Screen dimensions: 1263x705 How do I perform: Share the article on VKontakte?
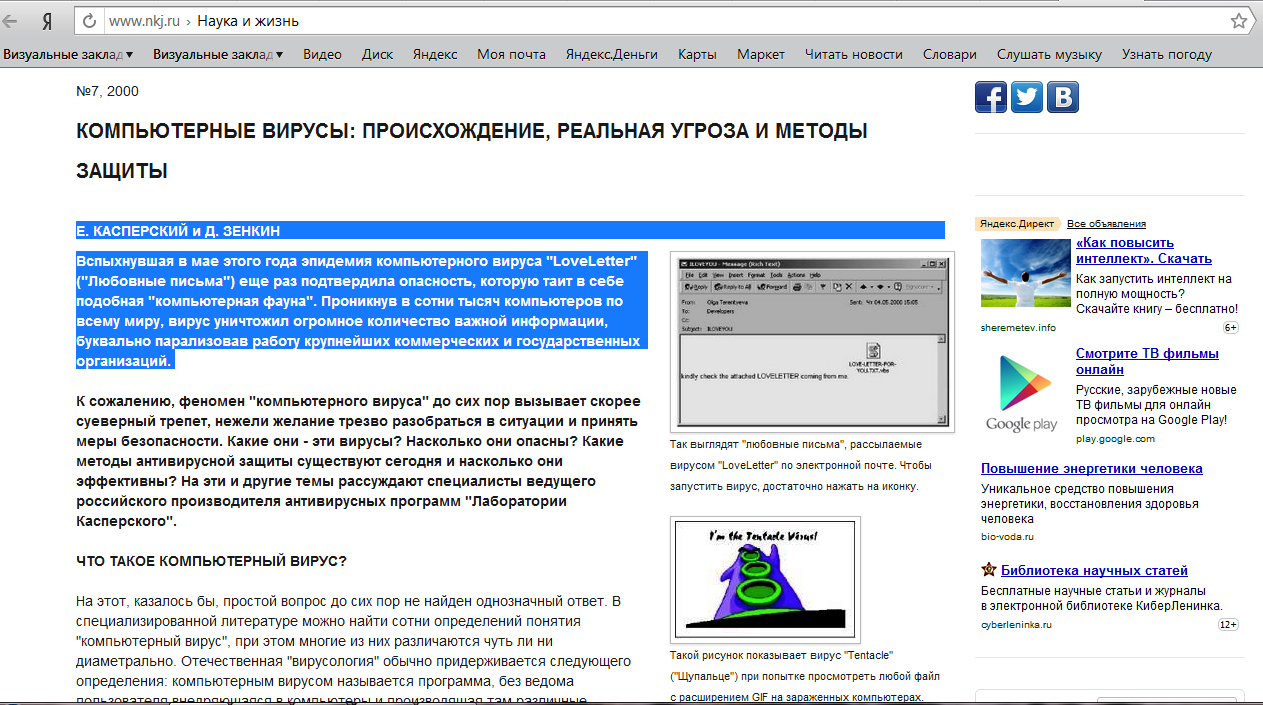(1063, 97)
